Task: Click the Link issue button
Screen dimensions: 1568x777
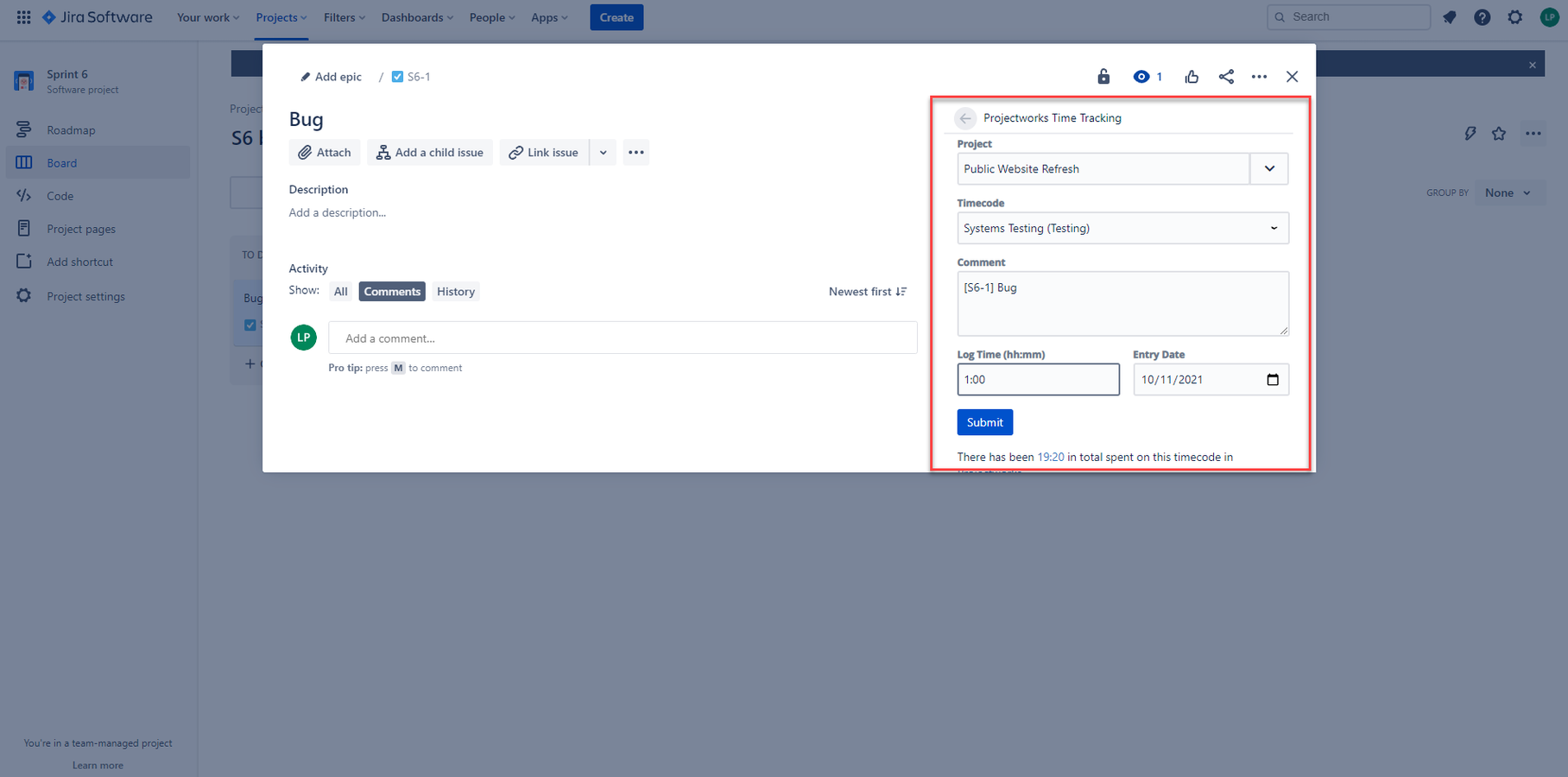Action: (x=544, y=153)
